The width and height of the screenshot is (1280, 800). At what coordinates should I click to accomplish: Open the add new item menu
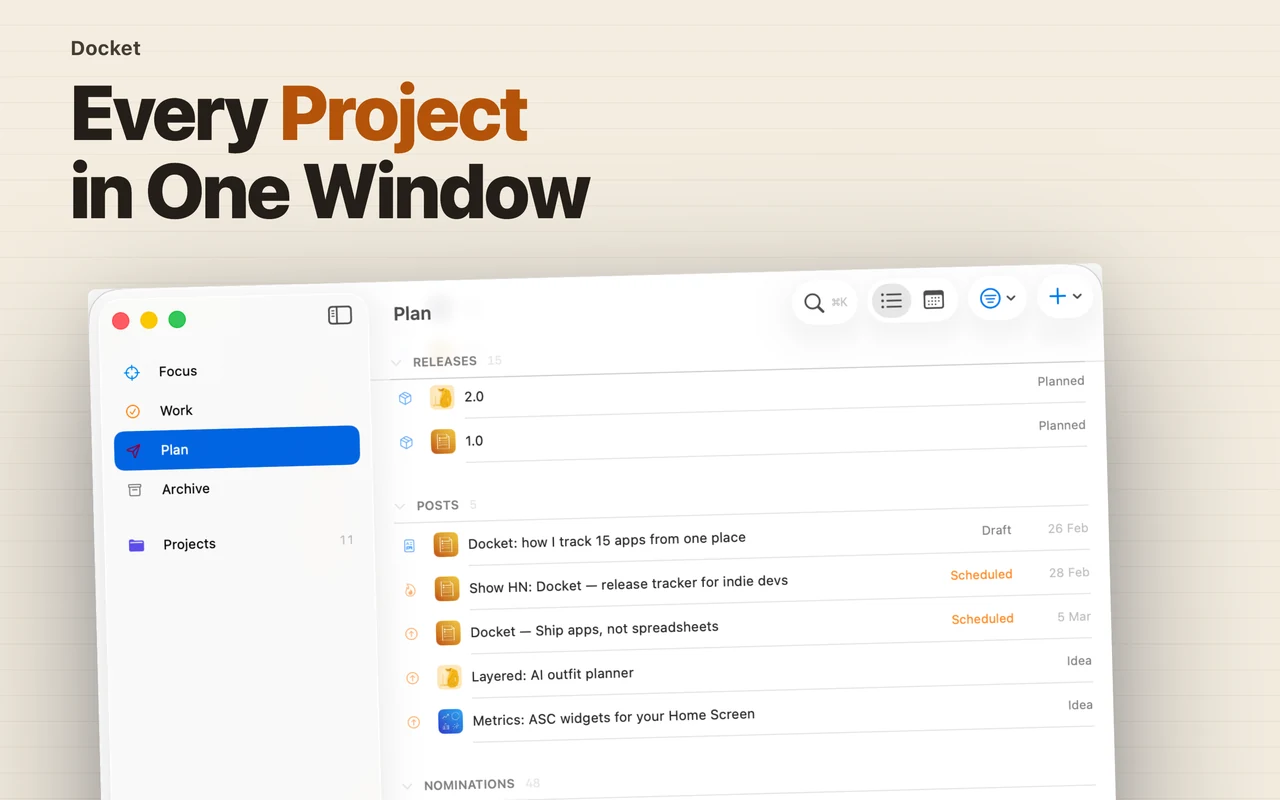[1065, 296]
